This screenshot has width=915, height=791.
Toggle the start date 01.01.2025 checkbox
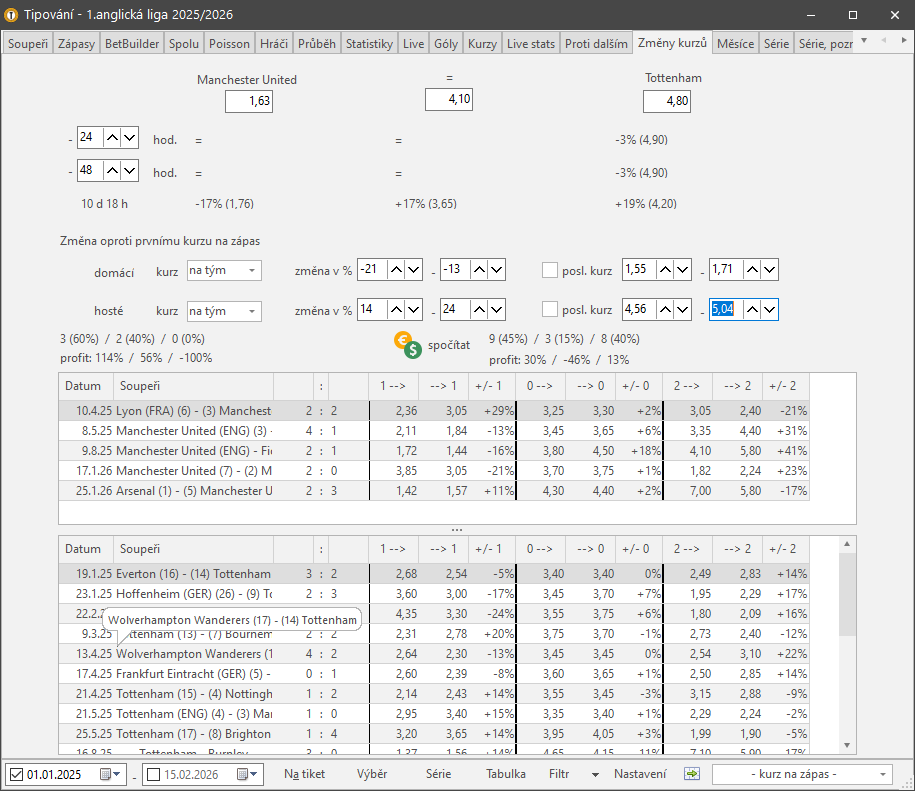16,774
